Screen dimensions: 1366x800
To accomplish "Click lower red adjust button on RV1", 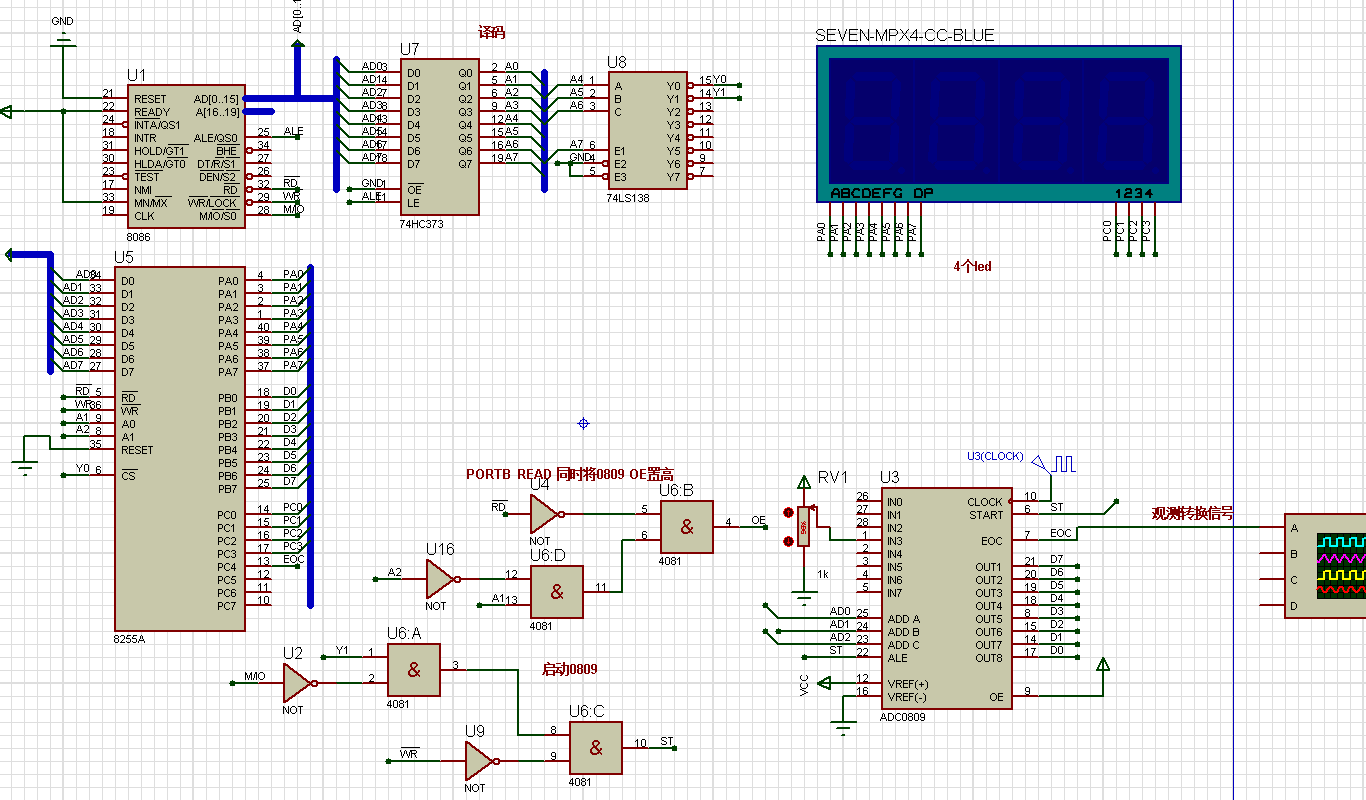I will [786, 542].
